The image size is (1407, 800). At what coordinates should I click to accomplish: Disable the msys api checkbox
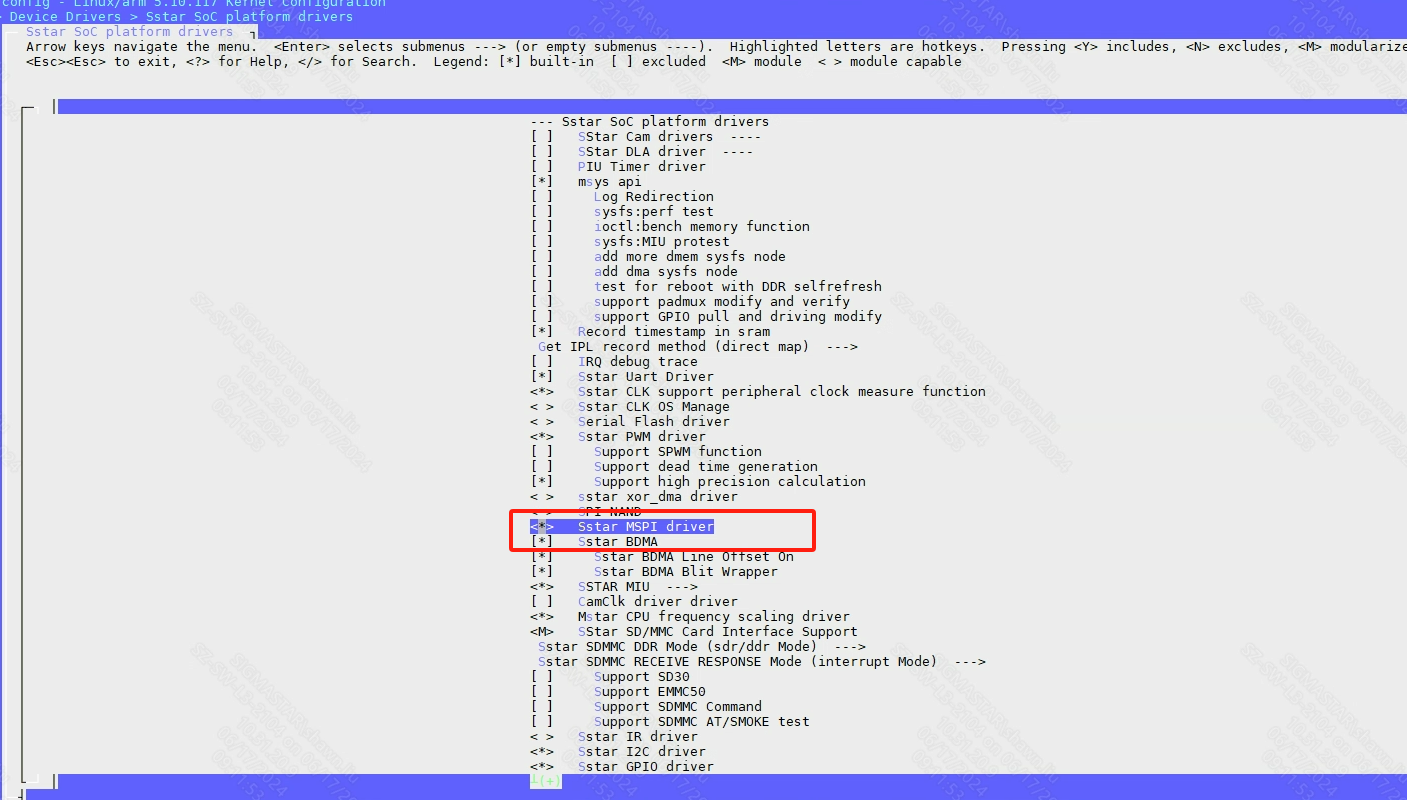541,182
